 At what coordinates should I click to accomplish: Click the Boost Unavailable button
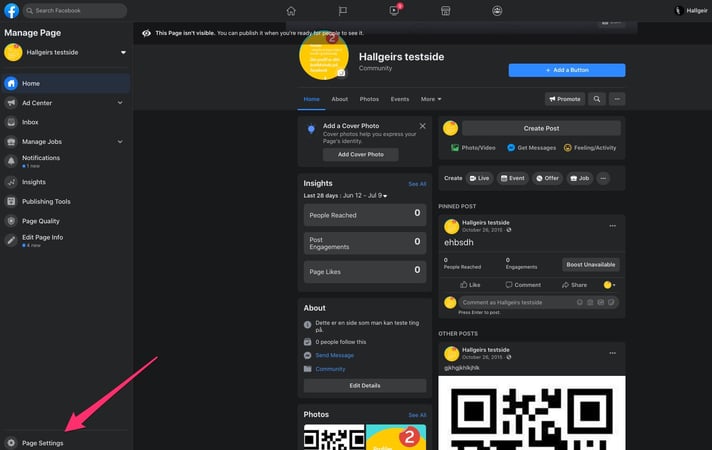pyautogui.click(x=590, y=265)
